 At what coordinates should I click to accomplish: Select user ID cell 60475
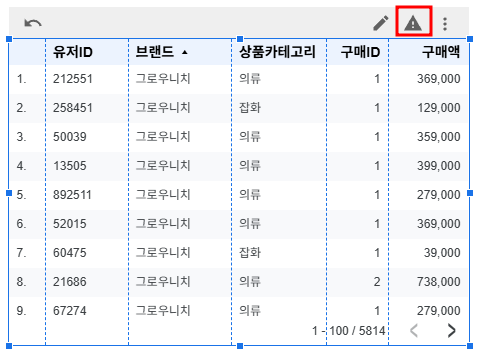point(70,253)
